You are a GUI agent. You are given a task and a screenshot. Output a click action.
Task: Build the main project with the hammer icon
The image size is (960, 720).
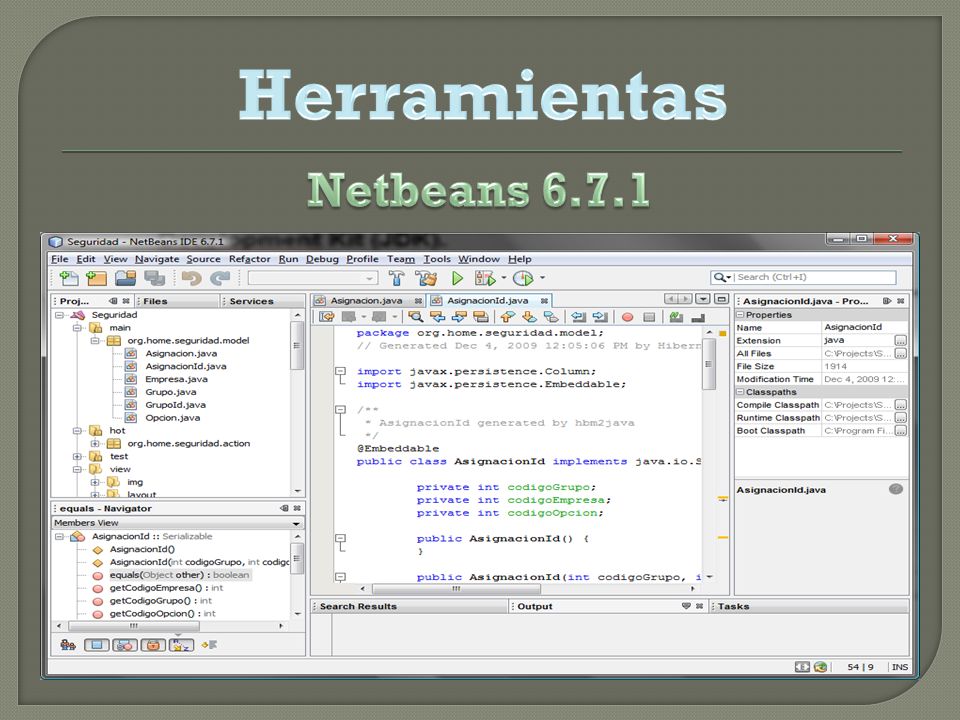(x=397, y=279)
